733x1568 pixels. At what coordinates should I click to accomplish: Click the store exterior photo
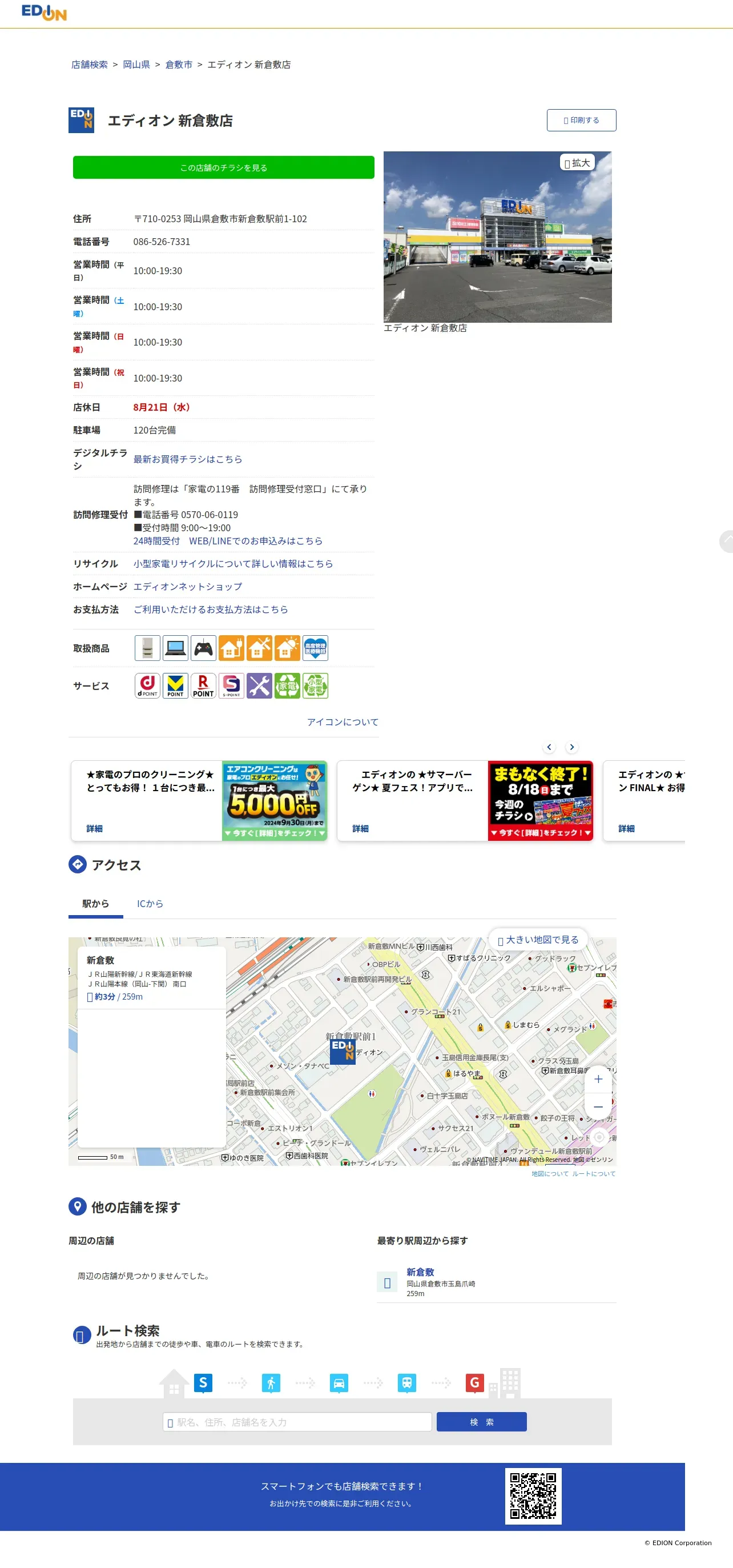point(497,237)
